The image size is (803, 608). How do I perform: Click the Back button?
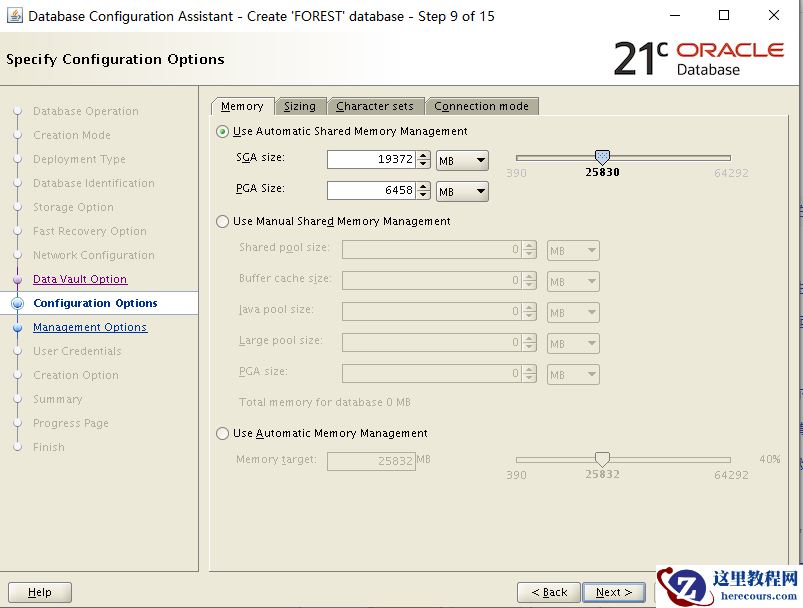click(549, 593)
